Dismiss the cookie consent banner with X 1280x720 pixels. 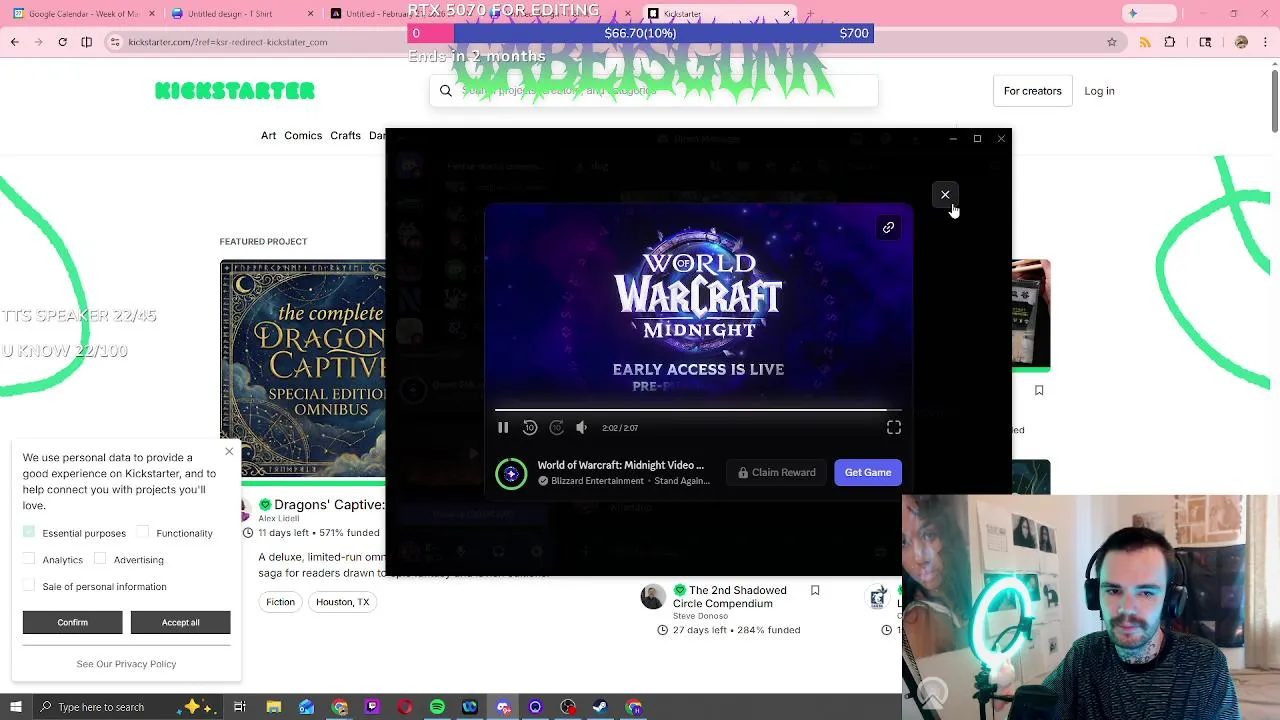point(229,452)
